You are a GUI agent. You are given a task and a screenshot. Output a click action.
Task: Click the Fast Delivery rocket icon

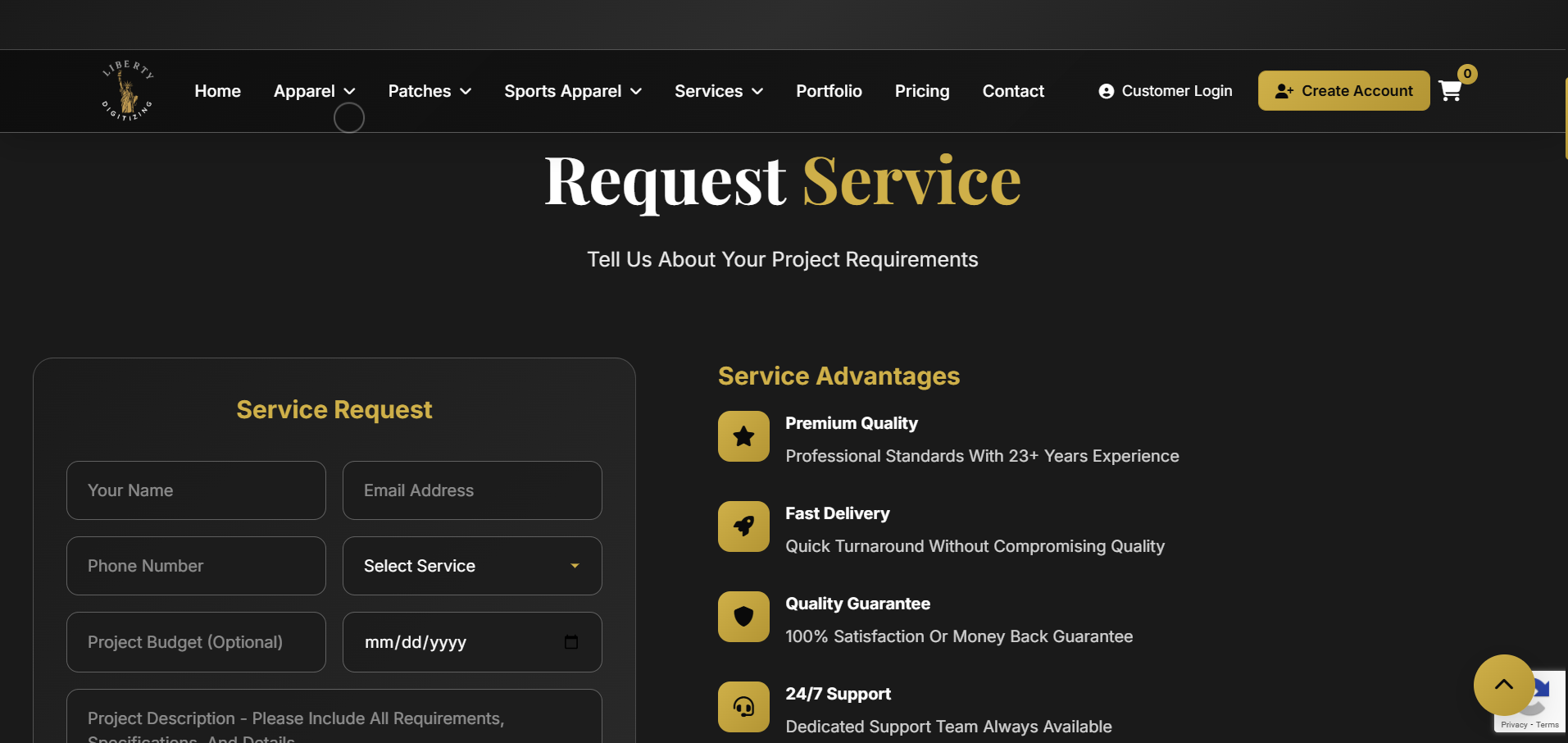click(743, 526)
